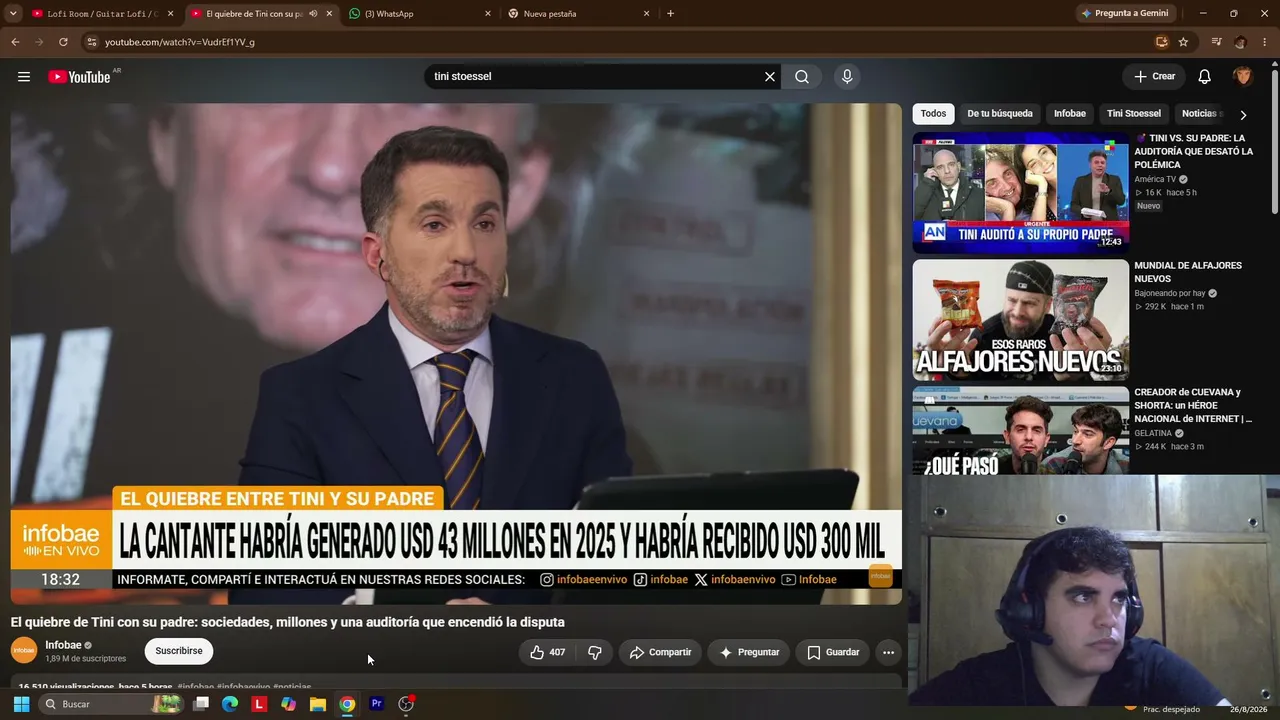This screenshot has height=720, width=1280.
Task: Open the Infobae channel name link
Action: pos(64,645)
